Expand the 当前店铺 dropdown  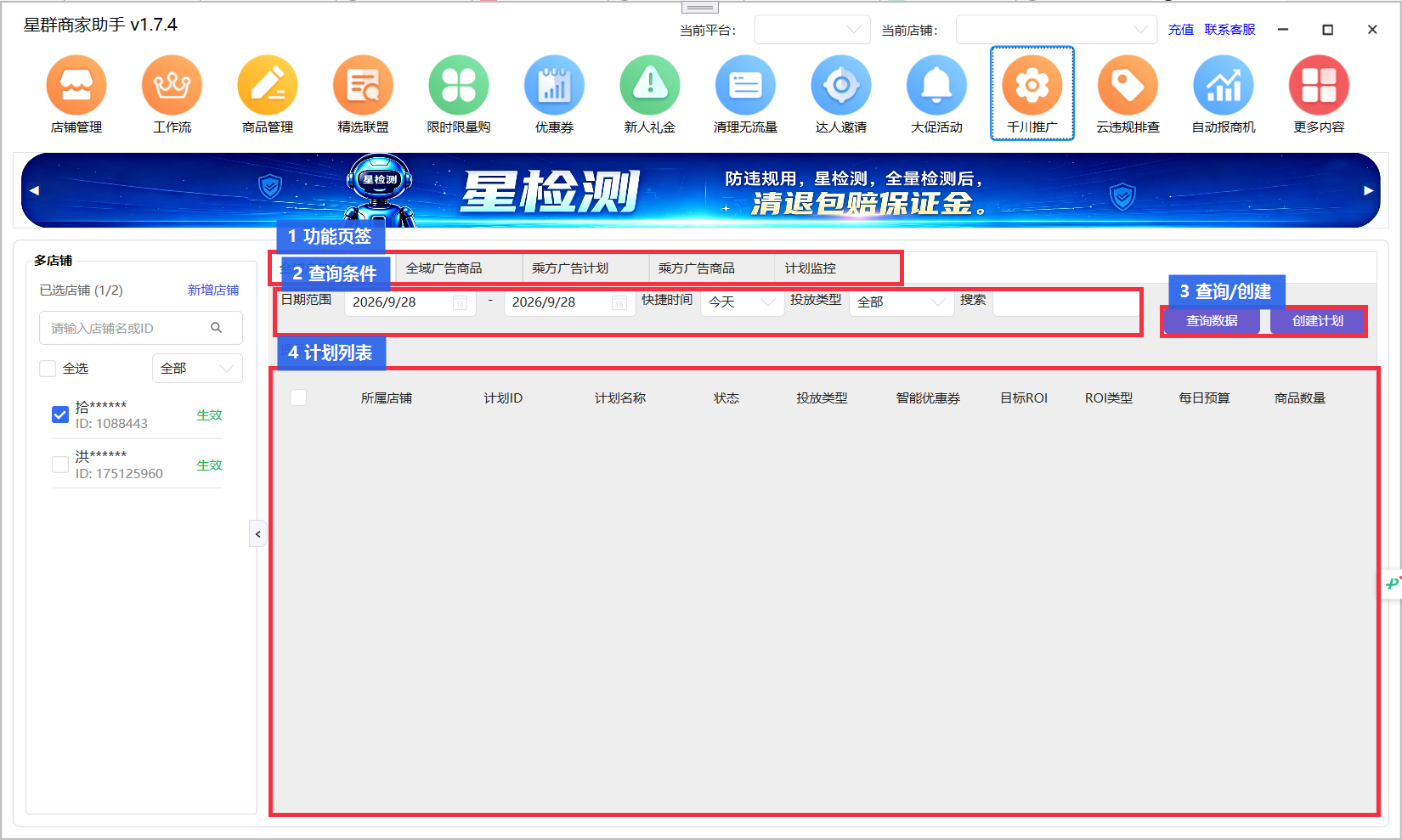tap(1056, 30)
